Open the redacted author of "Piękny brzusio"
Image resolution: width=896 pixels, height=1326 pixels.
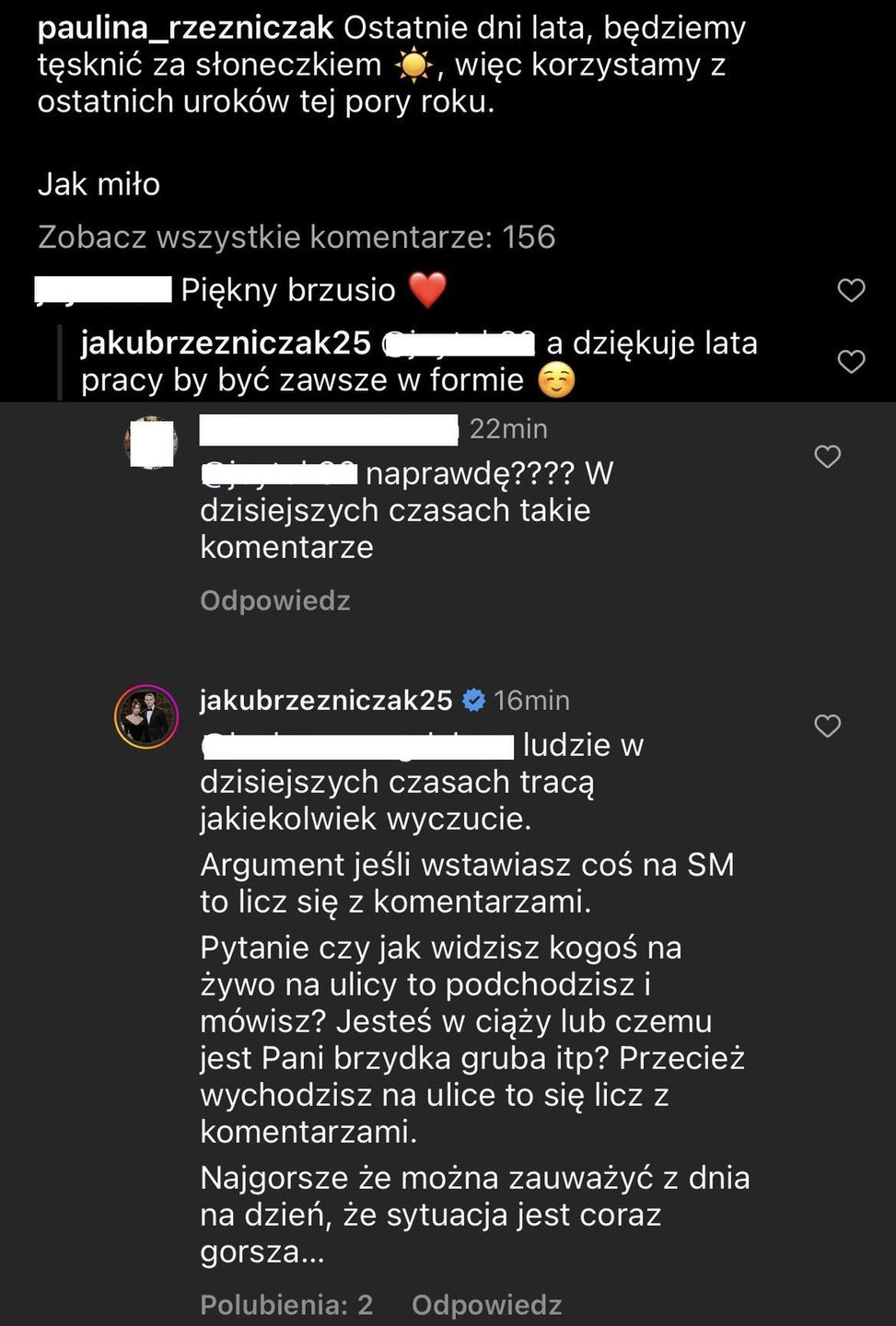pos(103,290)
